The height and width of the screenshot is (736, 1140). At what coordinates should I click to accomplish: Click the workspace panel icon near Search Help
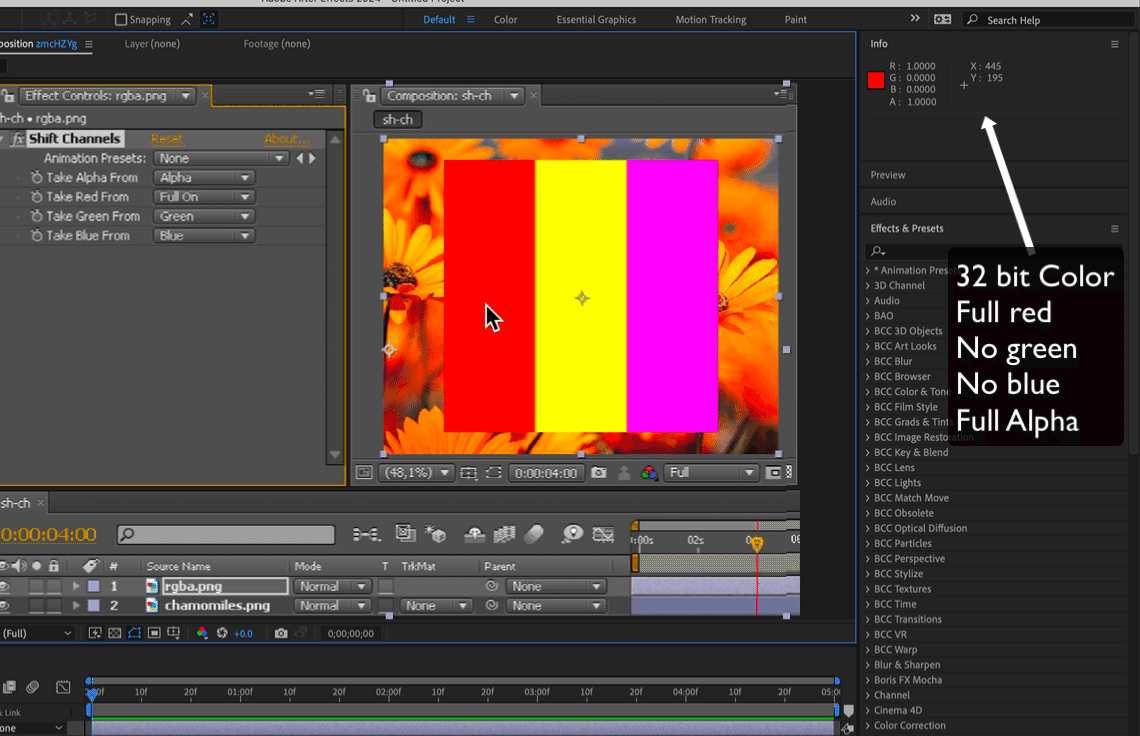pyautogui.click(x=942, y=20)
